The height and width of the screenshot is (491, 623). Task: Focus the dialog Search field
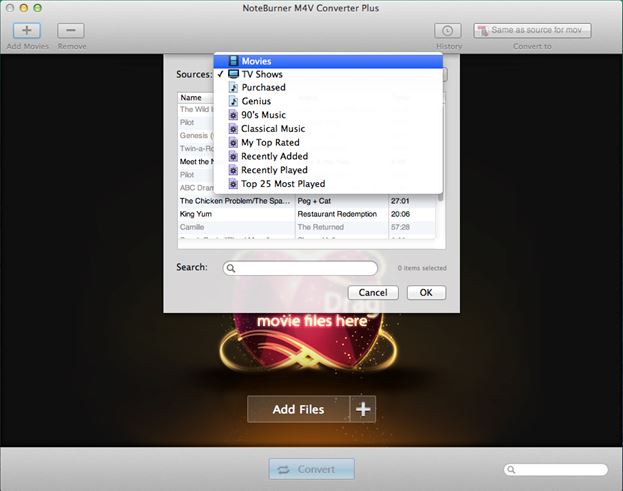tap(300, 268)
